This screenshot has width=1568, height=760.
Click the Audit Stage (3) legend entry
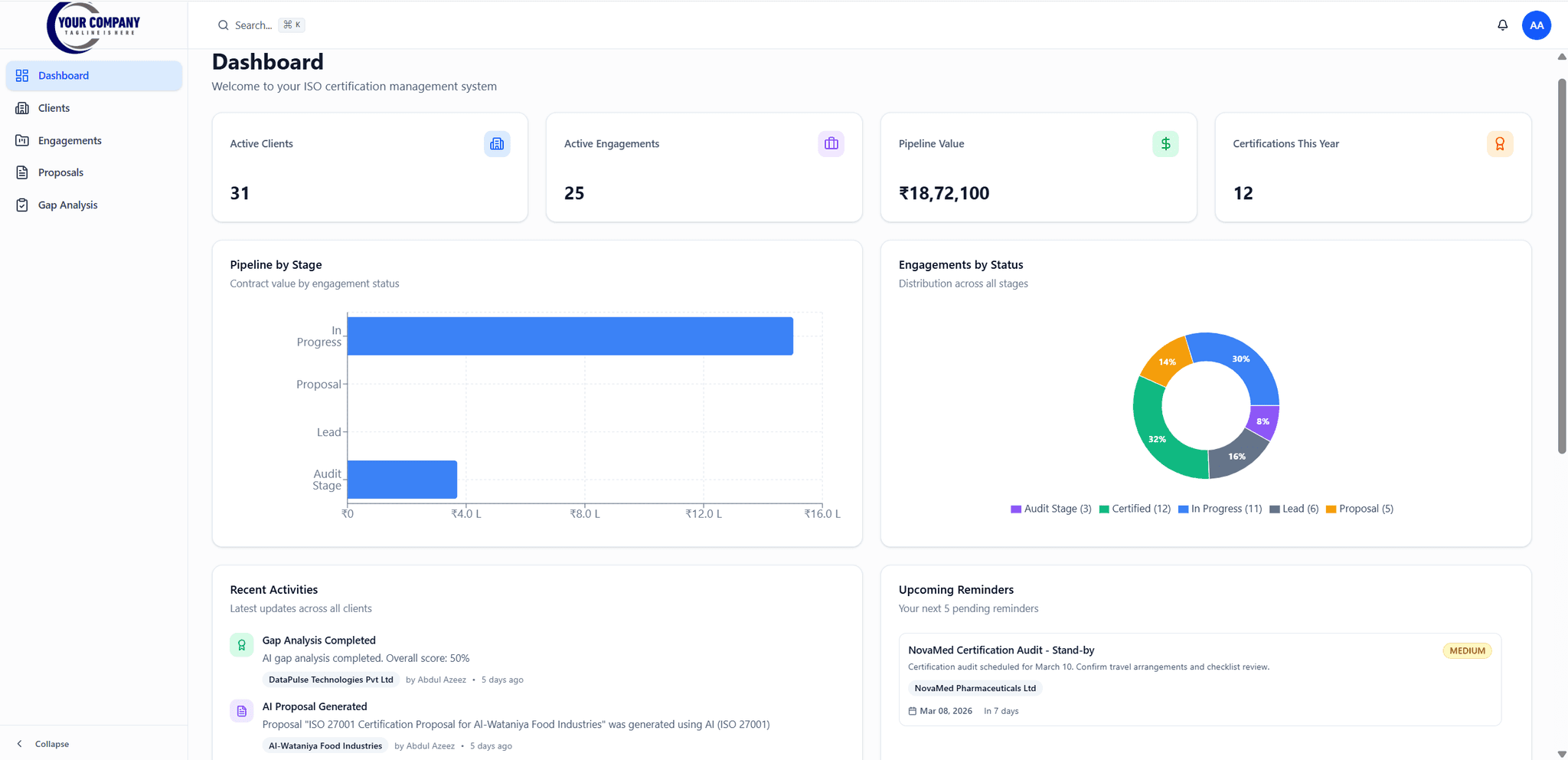point(1050,509)
